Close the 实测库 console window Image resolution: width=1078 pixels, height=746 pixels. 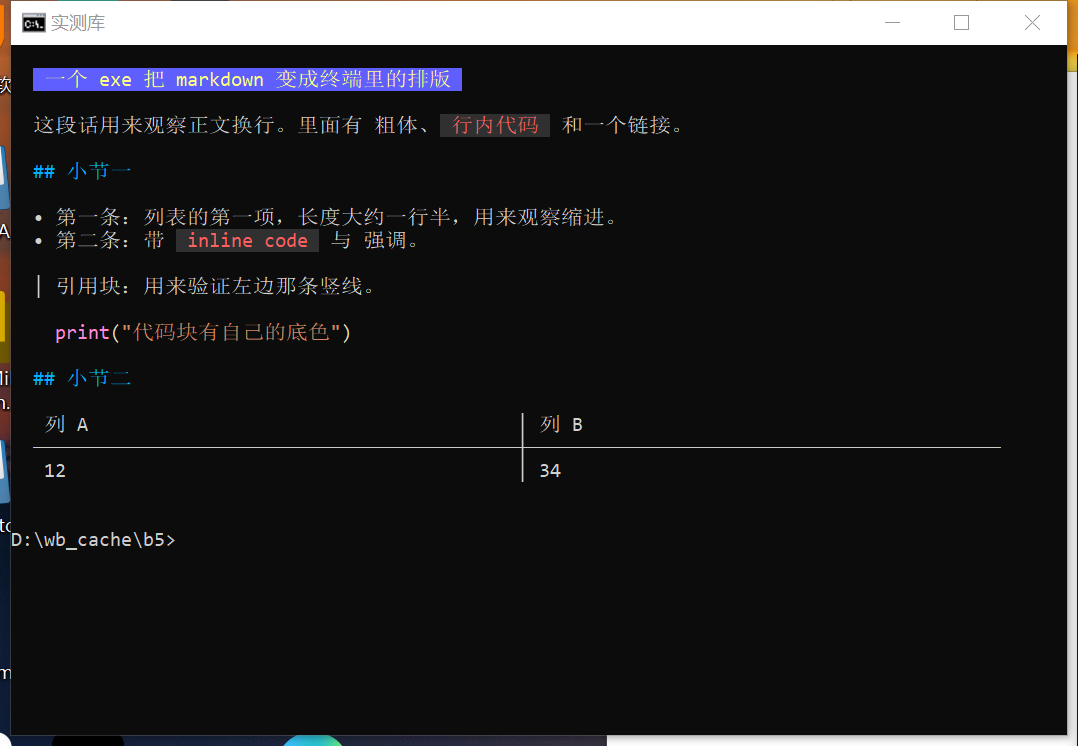(x=1032, y=23)
